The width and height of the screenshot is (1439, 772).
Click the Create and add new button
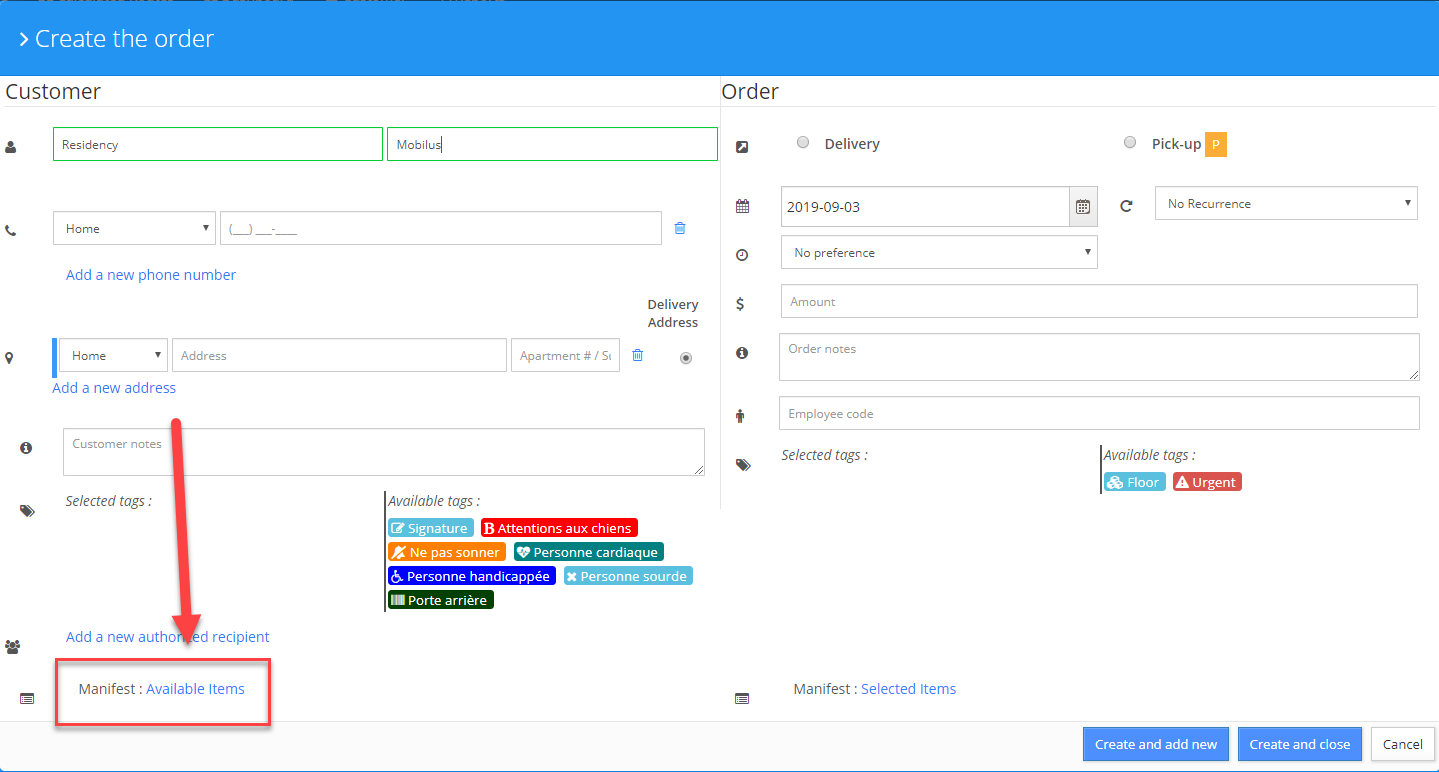pyautogui.click(x=1156, y=744)
